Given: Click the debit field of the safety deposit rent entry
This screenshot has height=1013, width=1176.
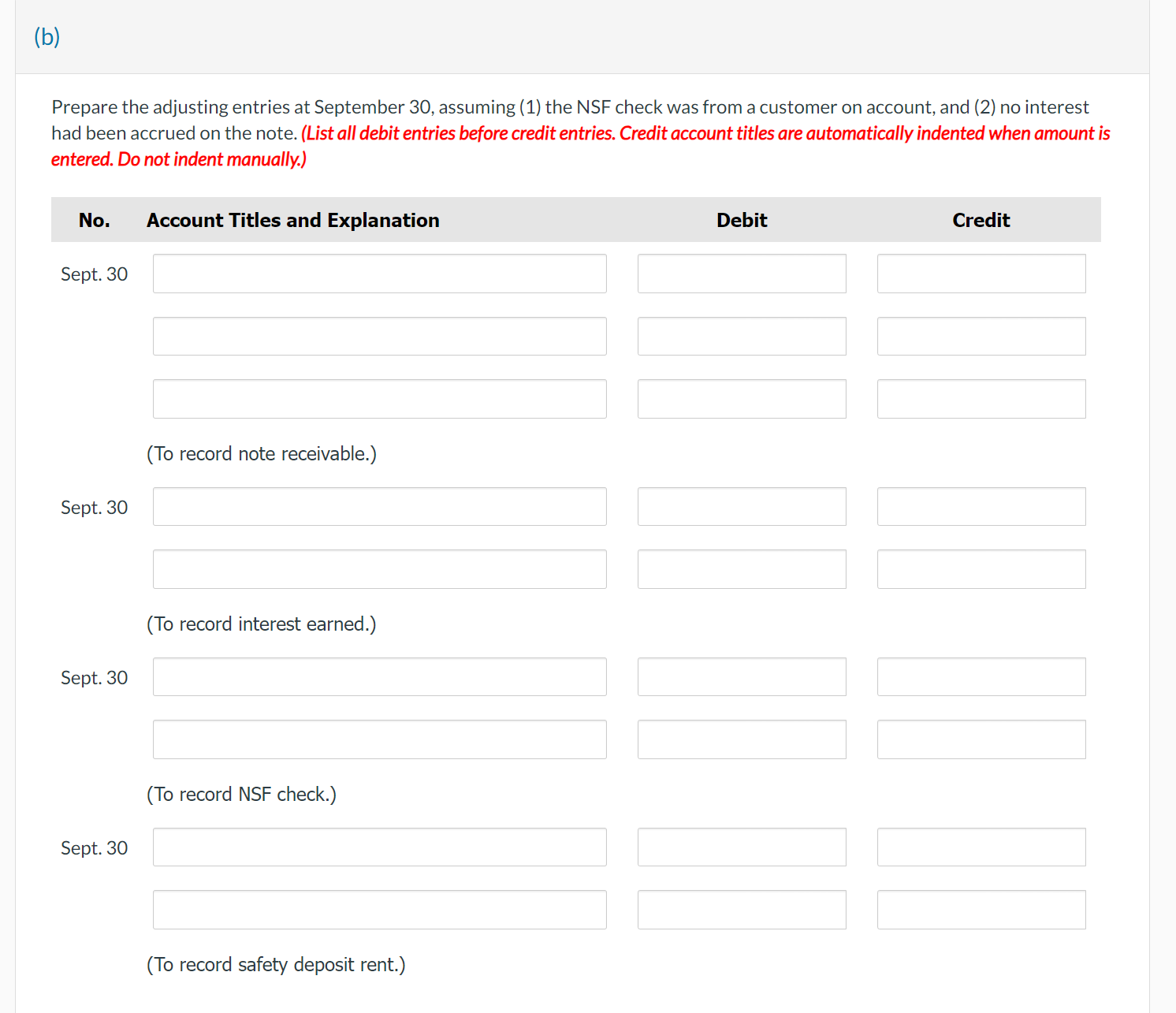Looking at the screenshot, I should 742,847.
